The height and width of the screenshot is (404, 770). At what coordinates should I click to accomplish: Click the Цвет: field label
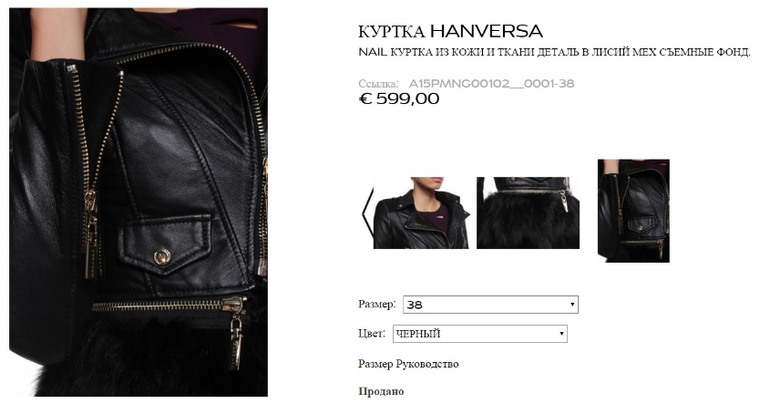(x=372, y=334)
